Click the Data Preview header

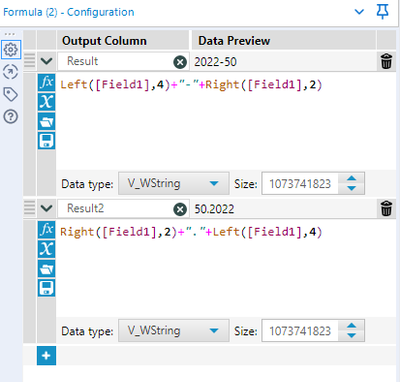[234, 41]
